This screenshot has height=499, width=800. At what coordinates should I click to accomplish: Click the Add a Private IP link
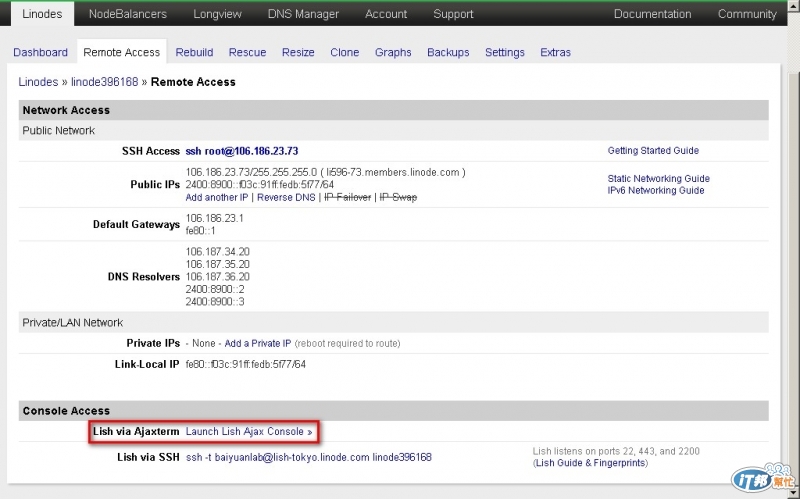point(258,343)
